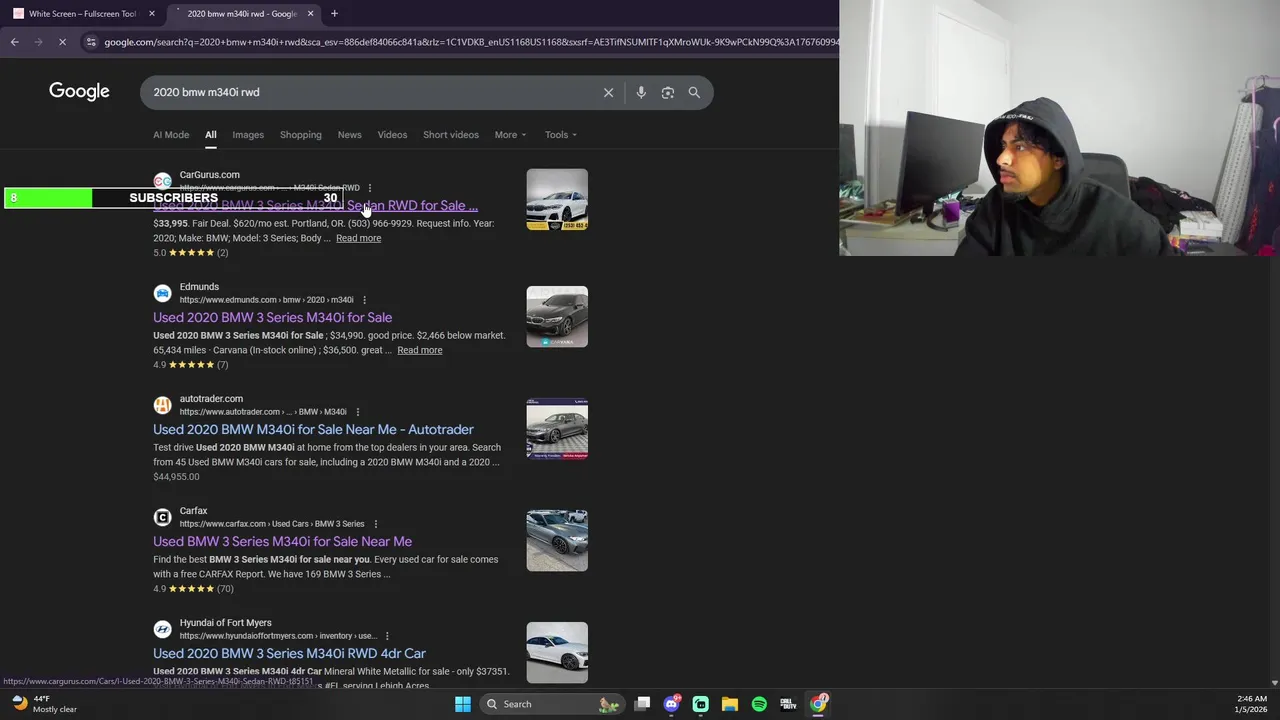Switch to Chrome in the taskbar
1280x720 pixels.
point(818,704)
